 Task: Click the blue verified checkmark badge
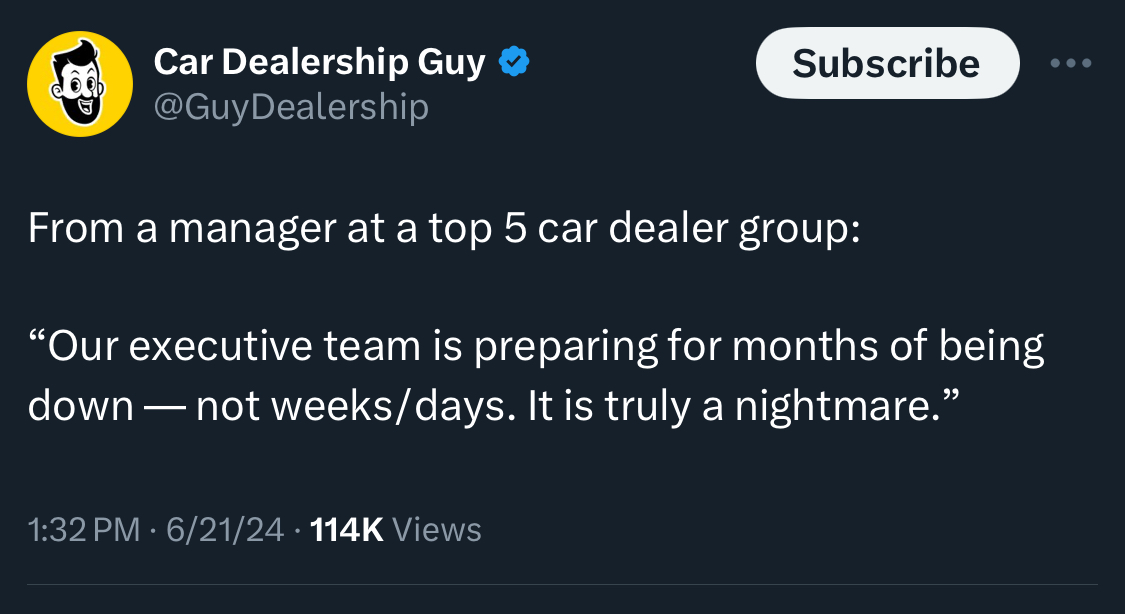[x=514, y=62]
